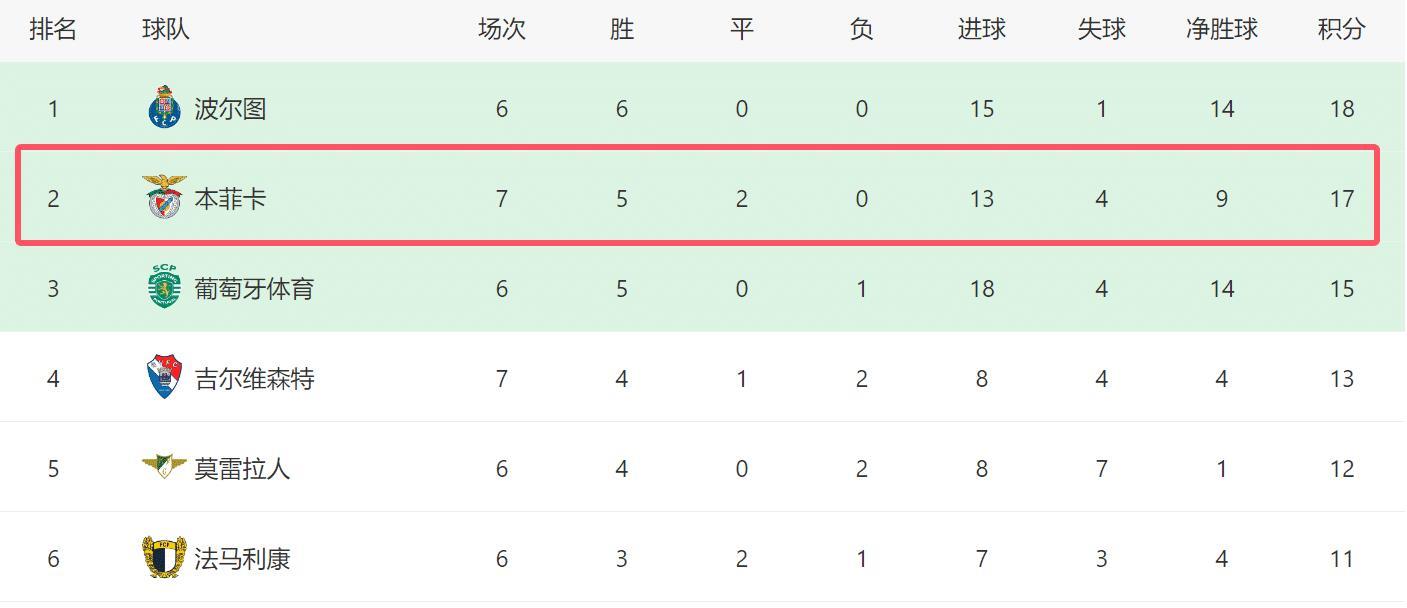Open the 波尔图 team link
This screenshot has height=608, width=1407.
click(230, 109)
